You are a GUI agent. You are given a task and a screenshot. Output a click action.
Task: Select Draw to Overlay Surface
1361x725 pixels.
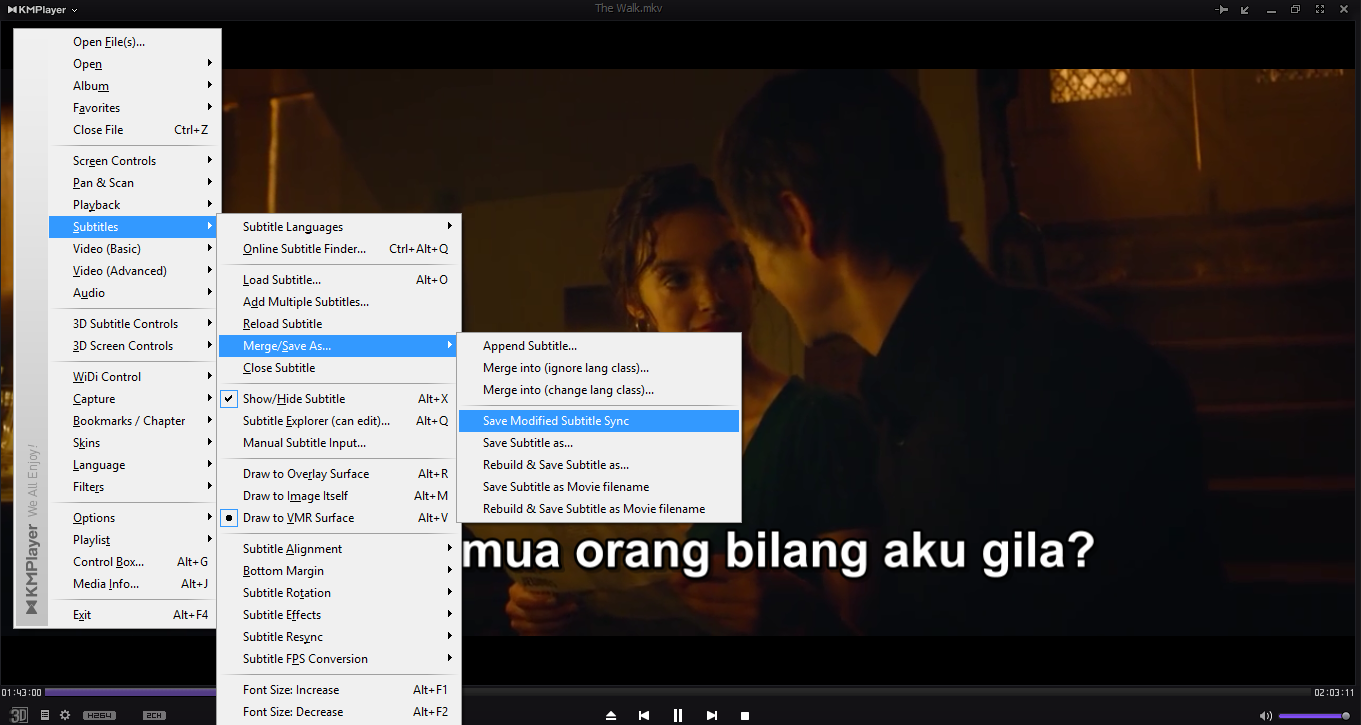[x=339, y=474]
